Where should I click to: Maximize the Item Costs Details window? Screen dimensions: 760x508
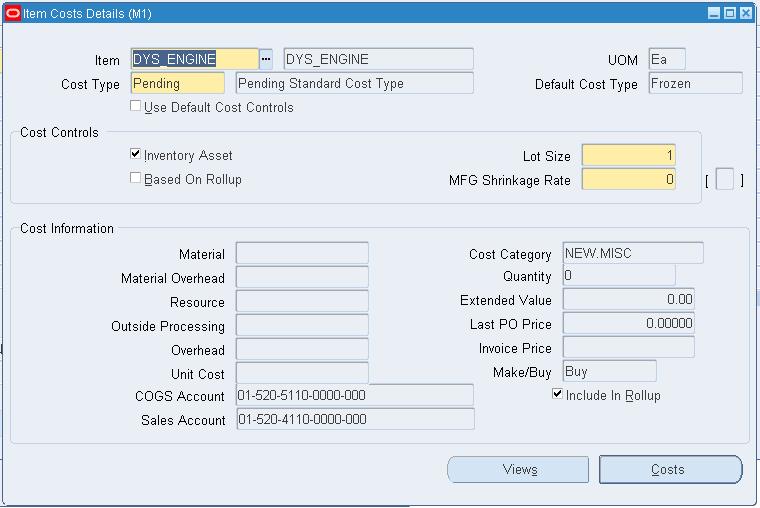[x=729, y=13]
